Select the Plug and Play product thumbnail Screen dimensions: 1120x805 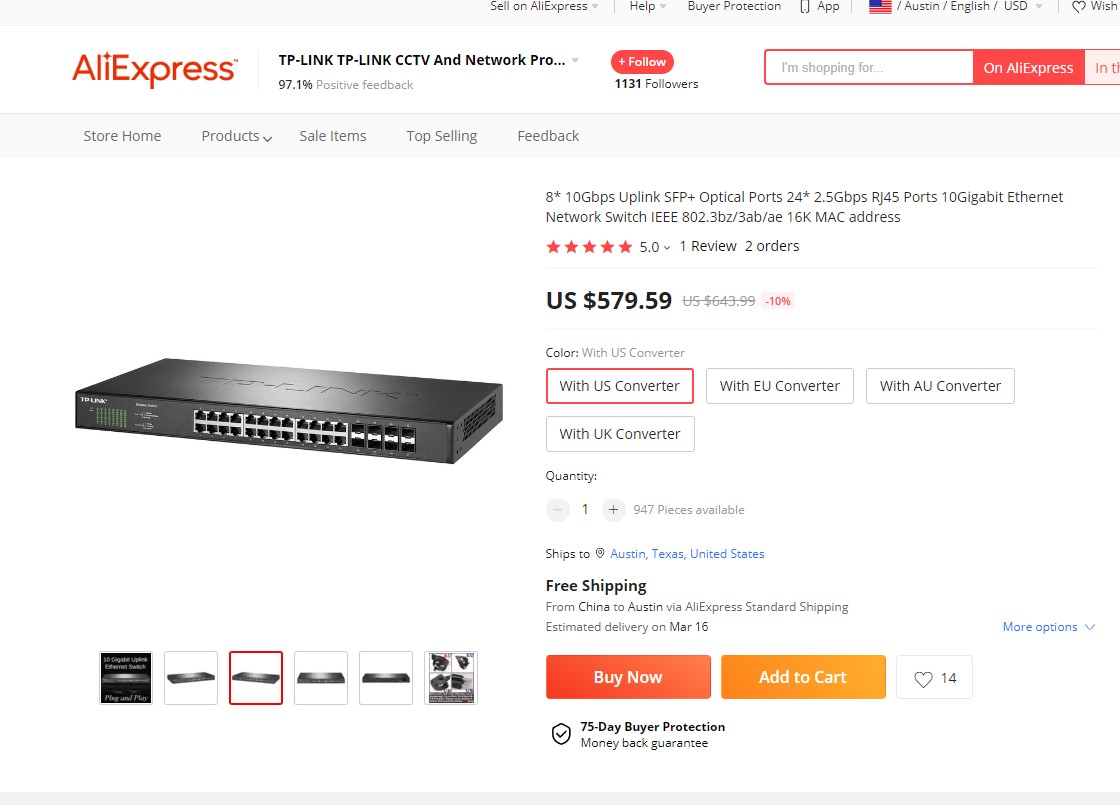[126, 677]
